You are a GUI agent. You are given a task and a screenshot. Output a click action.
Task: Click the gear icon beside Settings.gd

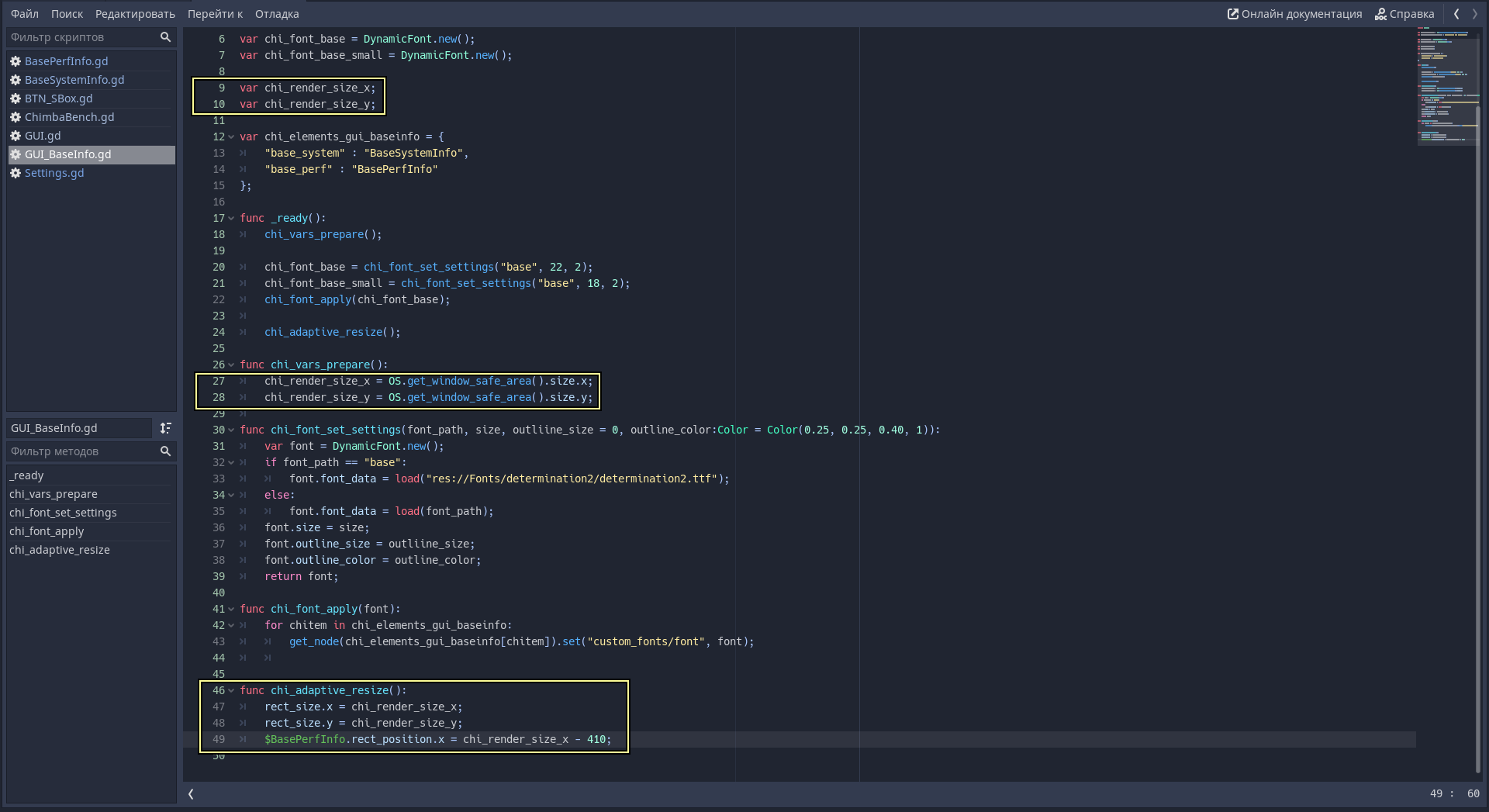(x=16, y=173)
